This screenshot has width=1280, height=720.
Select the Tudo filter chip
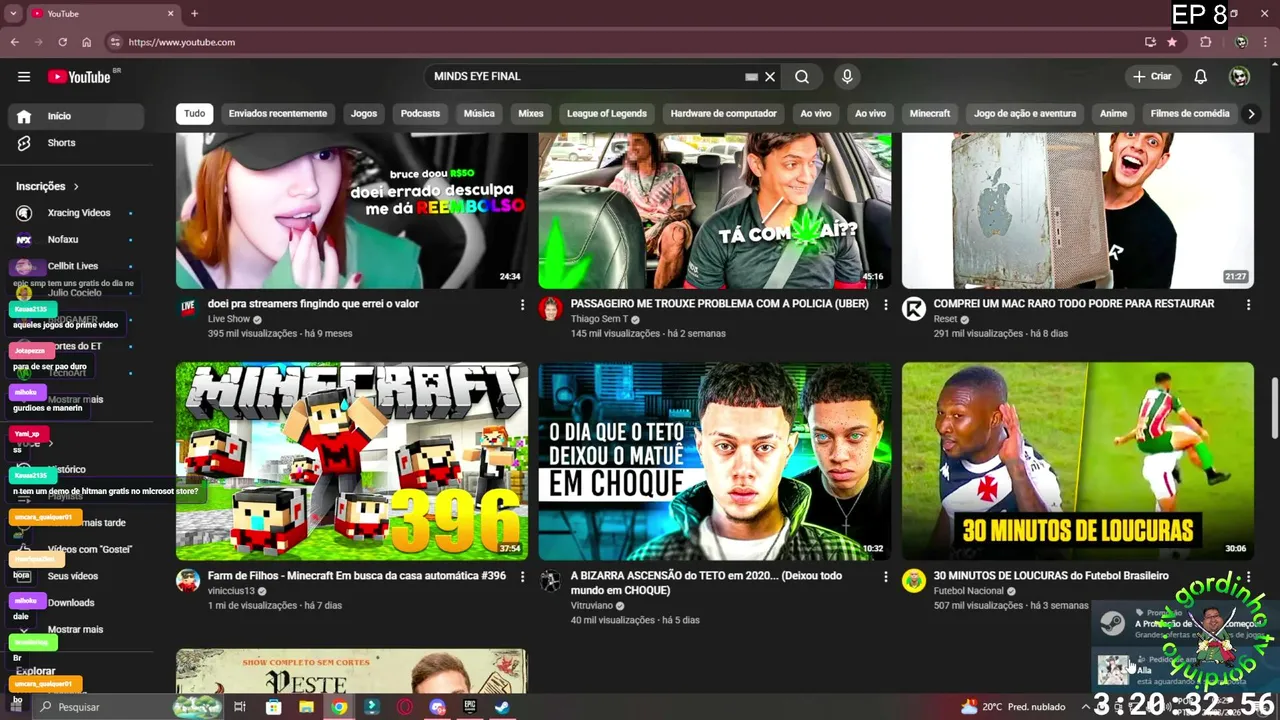[195, 114]
